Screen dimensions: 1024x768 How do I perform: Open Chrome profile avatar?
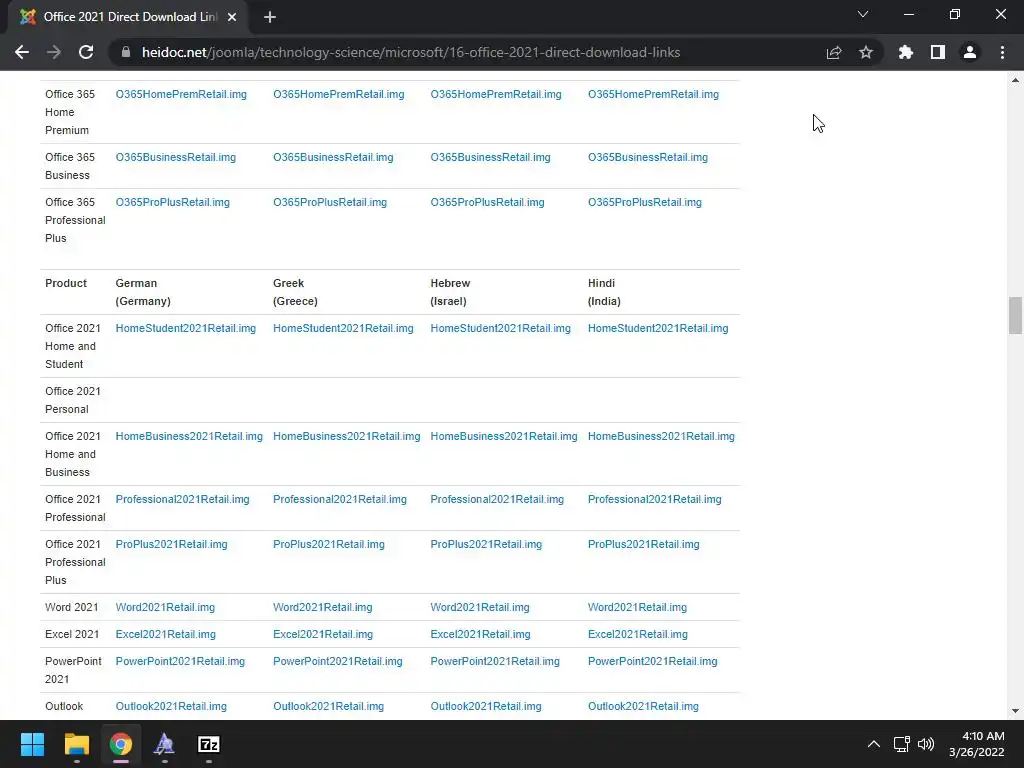point(970,52)
